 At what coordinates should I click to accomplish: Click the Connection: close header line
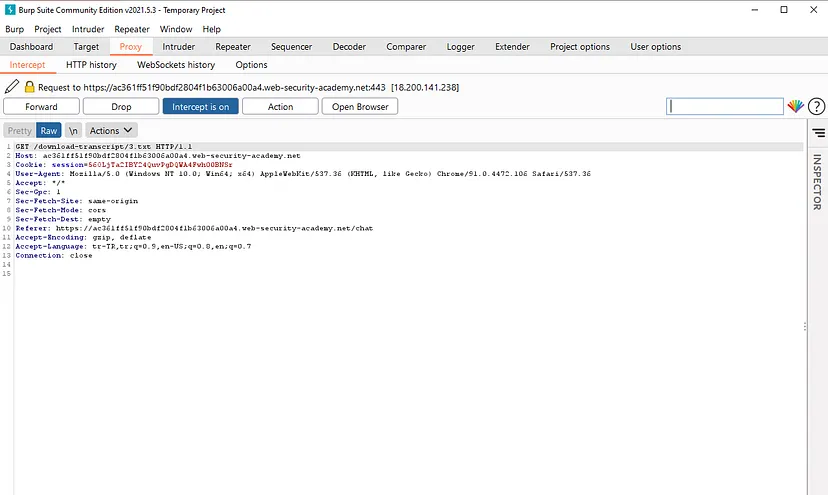(x=54, y=255)
